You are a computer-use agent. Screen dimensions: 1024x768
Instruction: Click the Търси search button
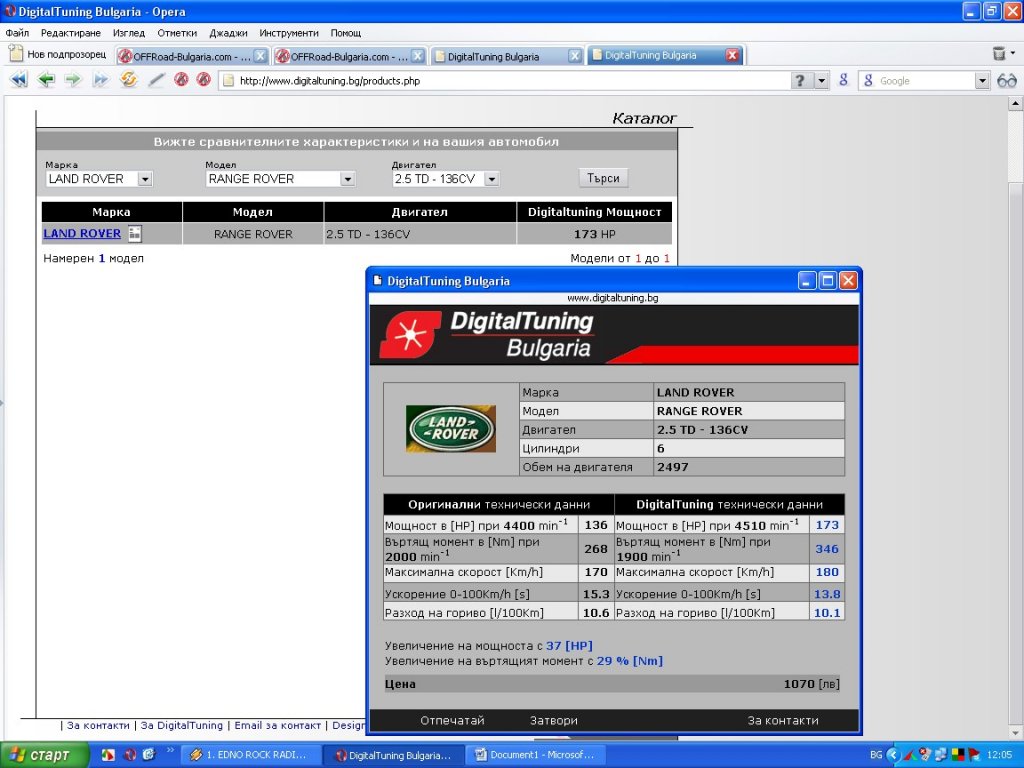click(603, 178)
